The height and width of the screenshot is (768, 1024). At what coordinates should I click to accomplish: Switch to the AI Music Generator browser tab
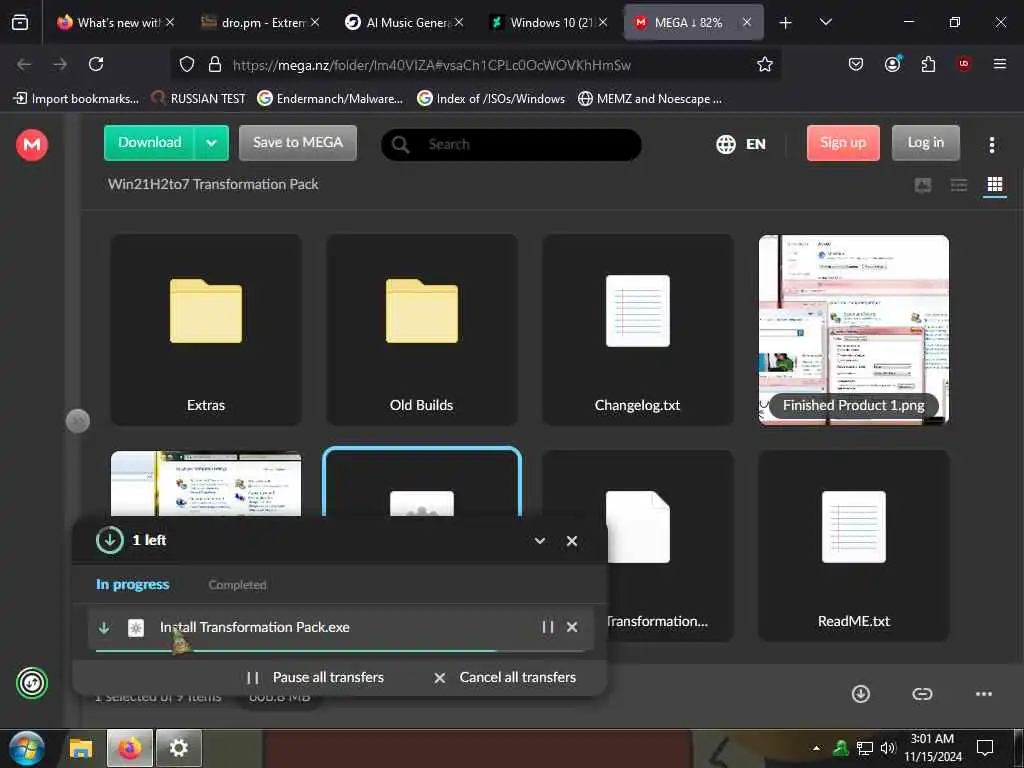pos(404,22)
